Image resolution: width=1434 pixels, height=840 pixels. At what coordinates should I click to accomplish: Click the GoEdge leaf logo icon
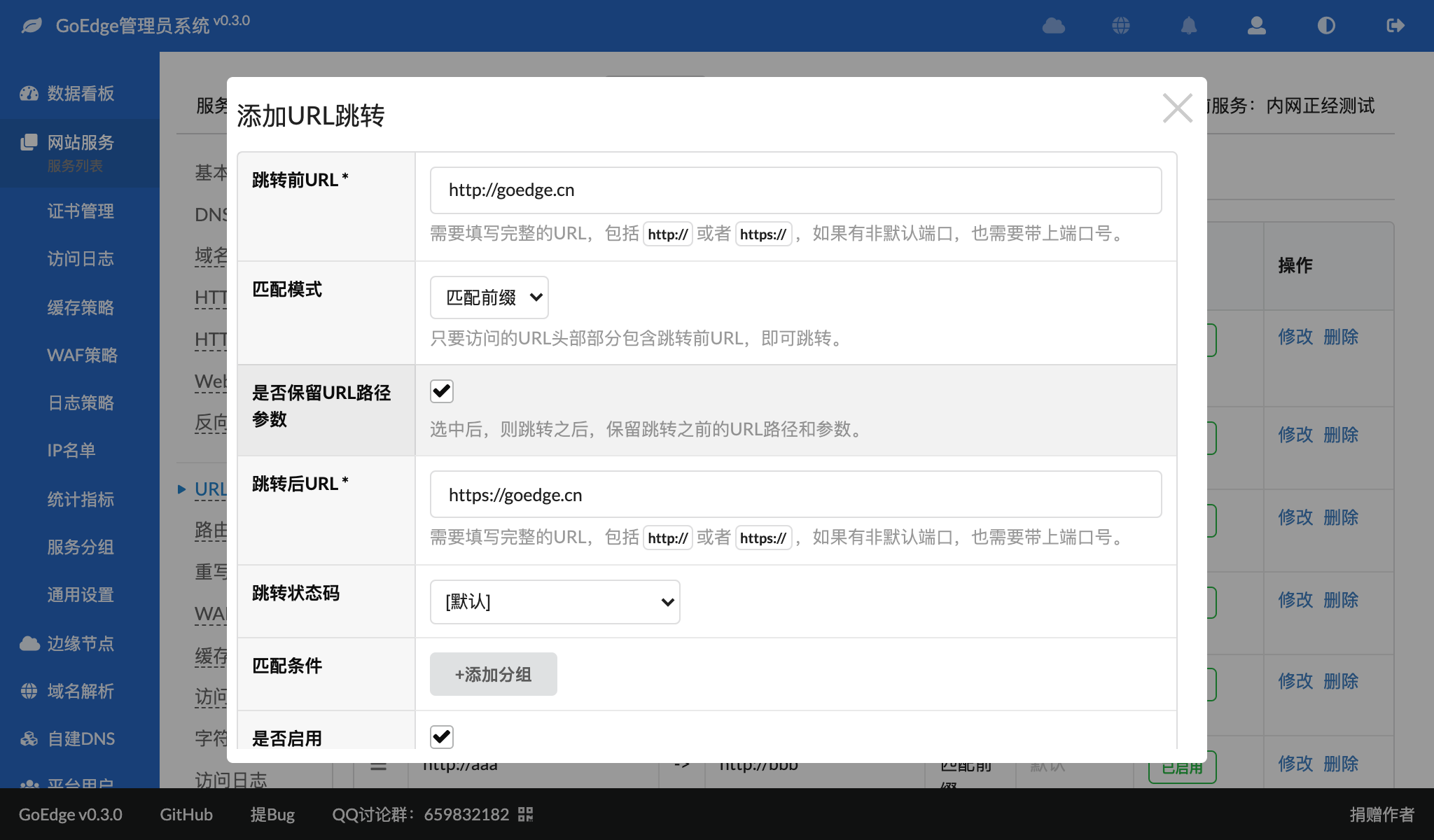(x=32, y=26)
